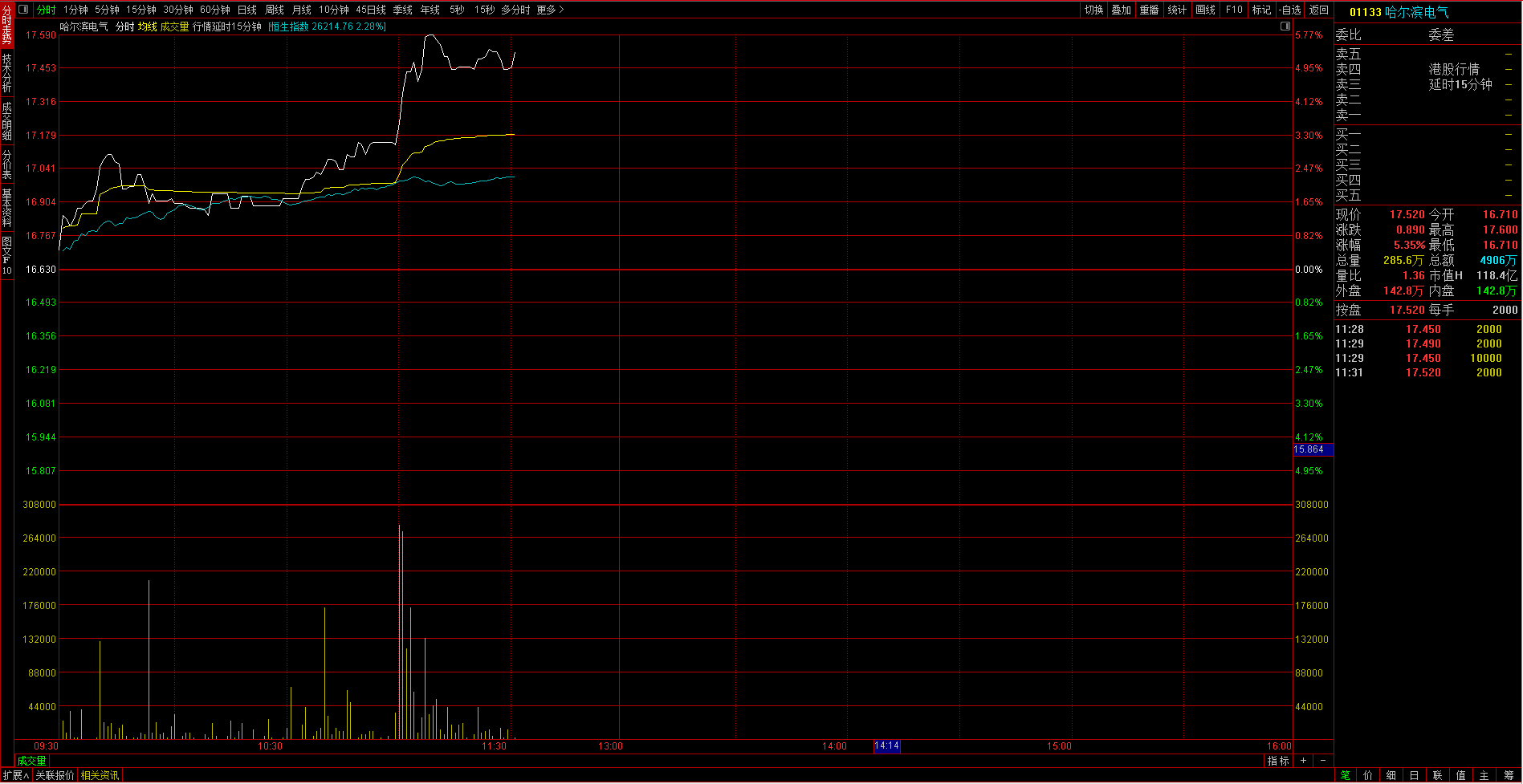Select the 价 price tab
Viewport: 1523px width, 784px height.
click(1368, 775)
